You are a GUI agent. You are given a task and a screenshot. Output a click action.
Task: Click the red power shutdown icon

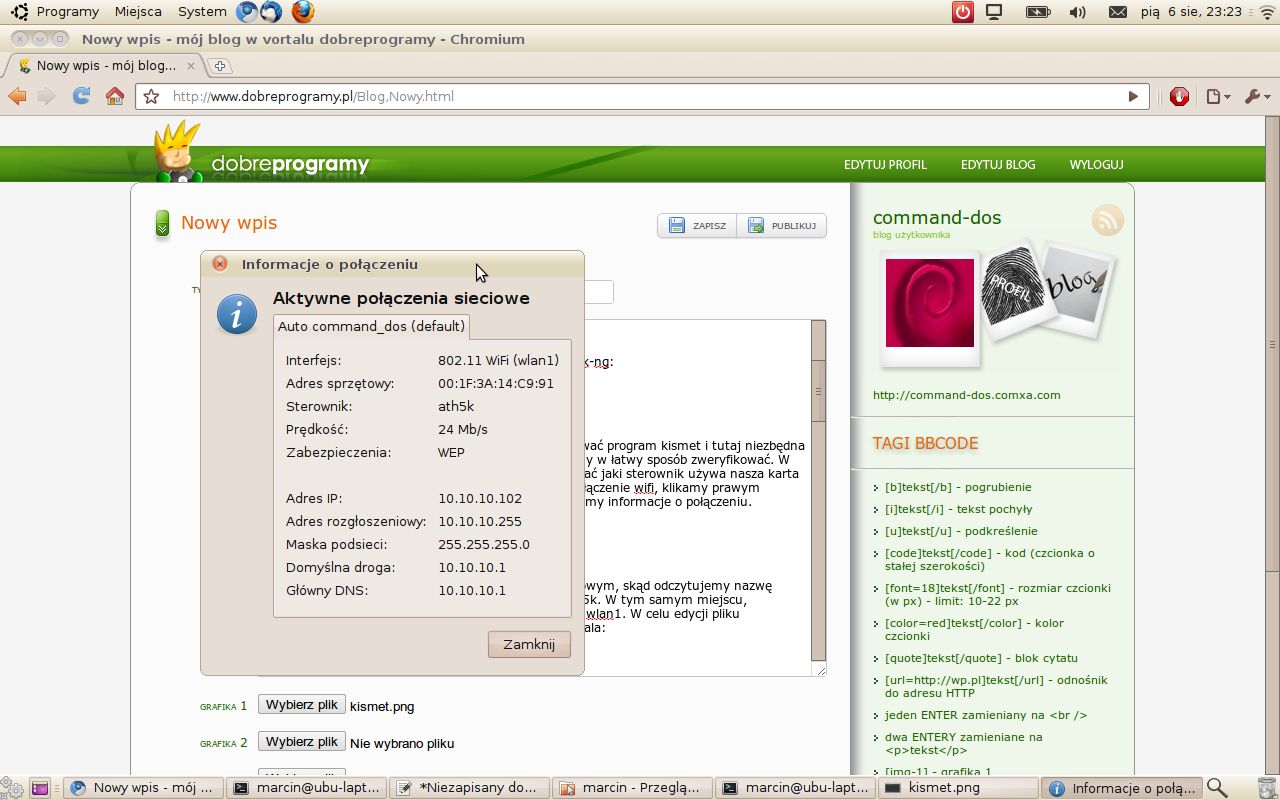(x=962, y=12)
